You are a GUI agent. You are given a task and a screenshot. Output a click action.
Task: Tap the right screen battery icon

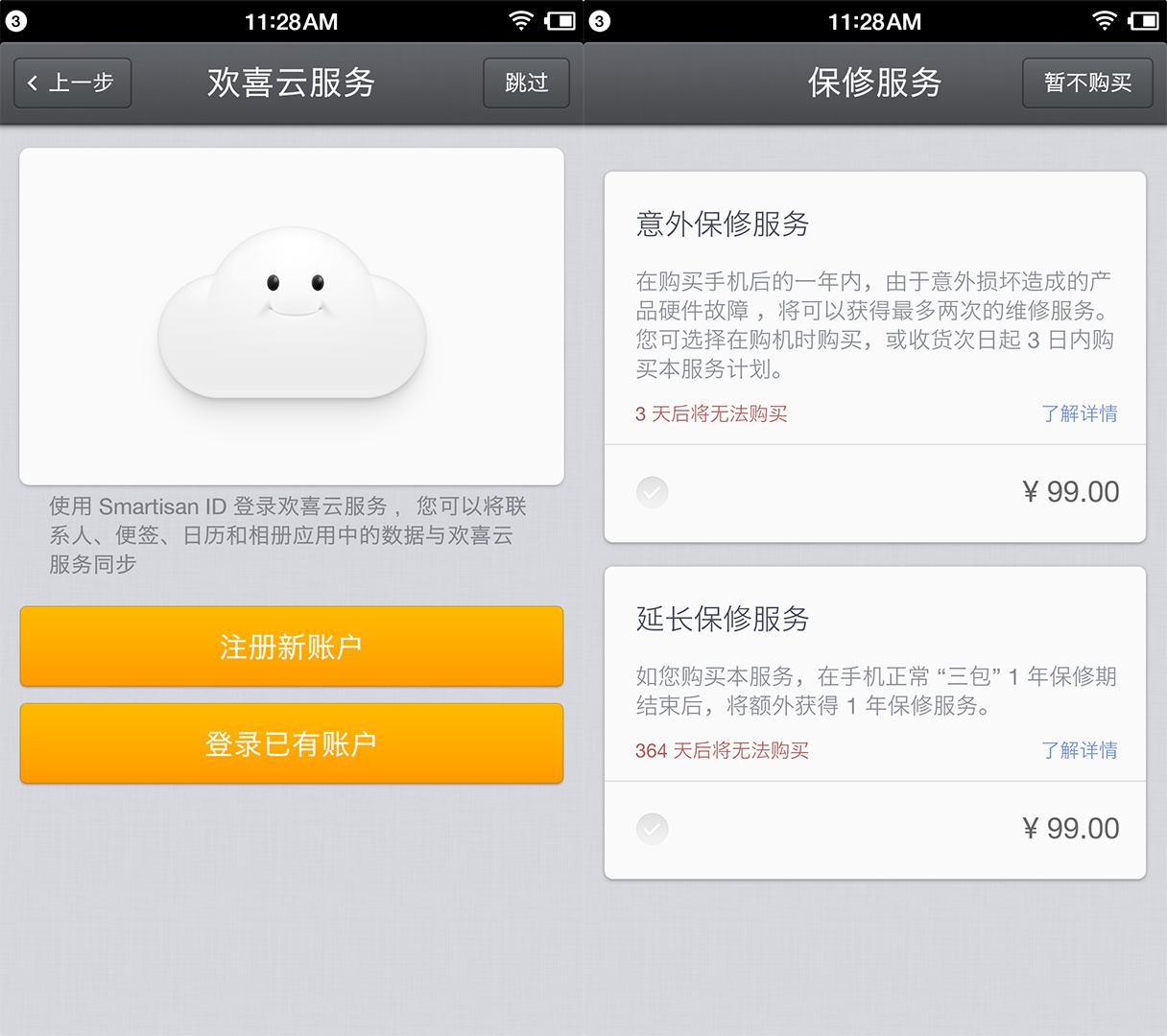pos(1144,20)
